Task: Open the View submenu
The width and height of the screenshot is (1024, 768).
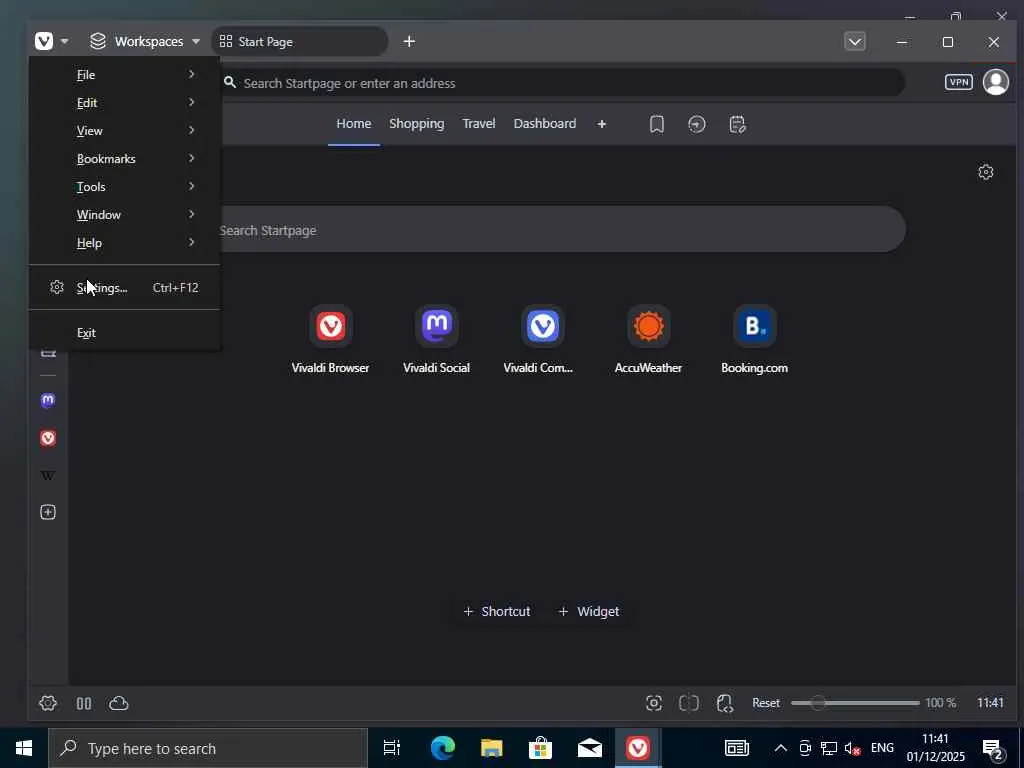Action: pos(125,131)
